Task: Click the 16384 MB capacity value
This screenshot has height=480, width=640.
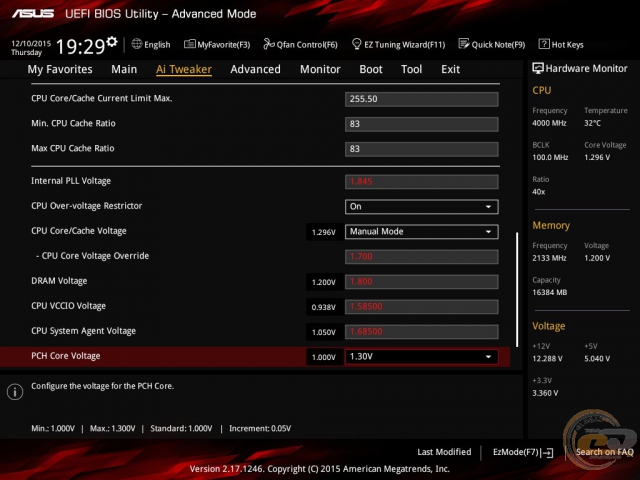Action: 550,292
